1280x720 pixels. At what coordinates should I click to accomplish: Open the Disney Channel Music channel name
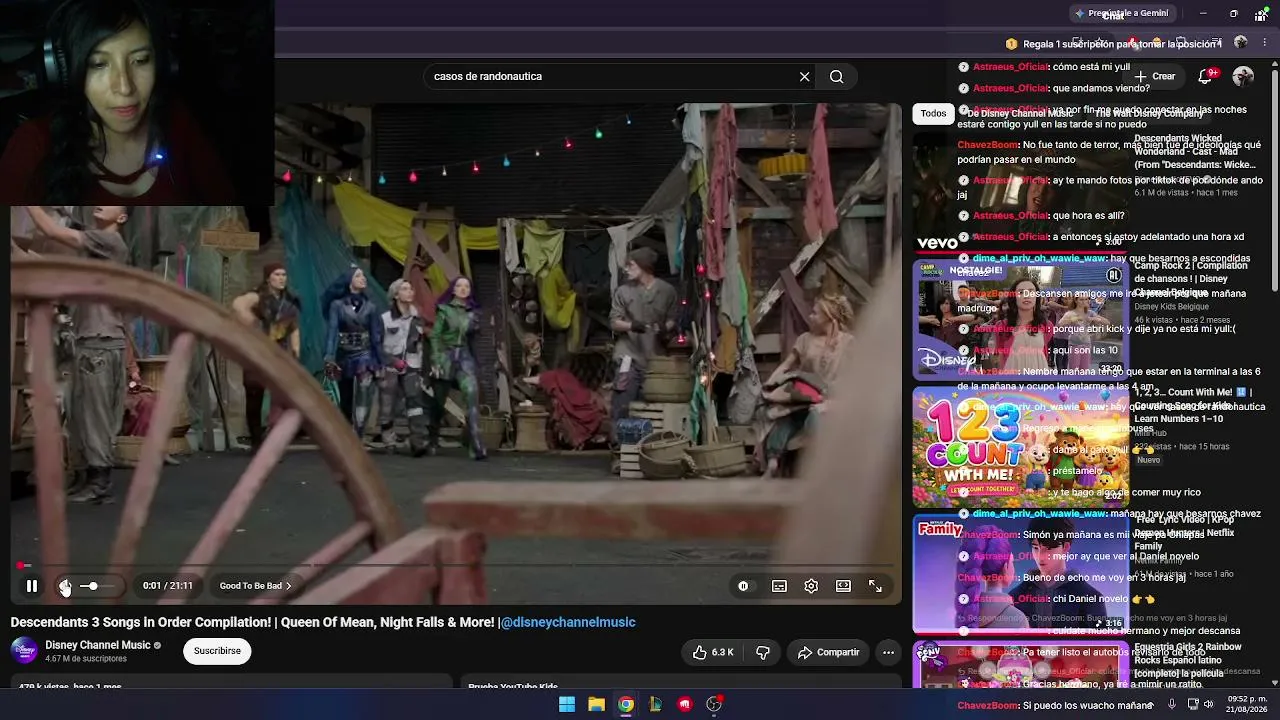[98, 645]
